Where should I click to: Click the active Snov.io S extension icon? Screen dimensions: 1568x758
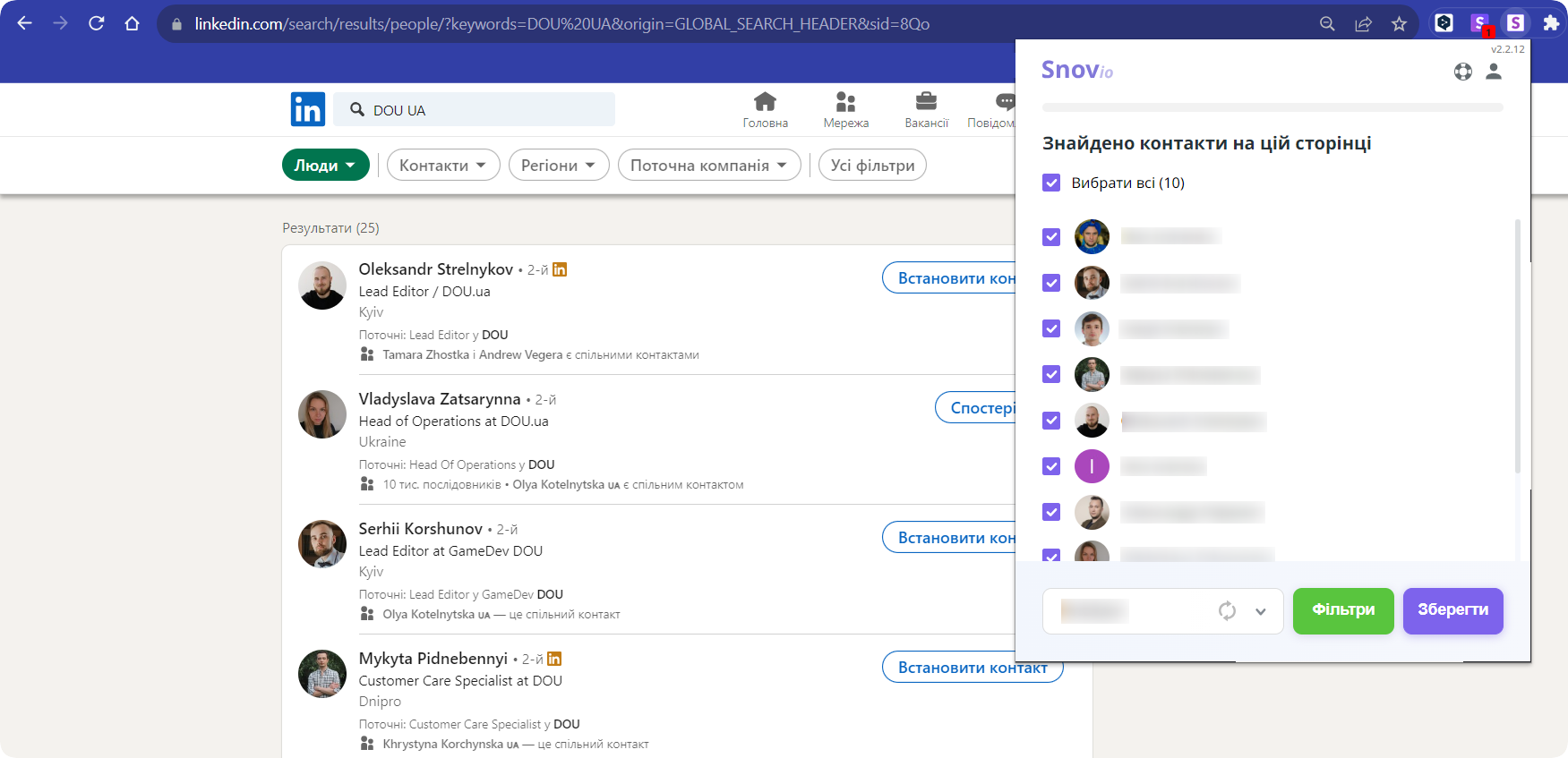(x=1515, y=23)
